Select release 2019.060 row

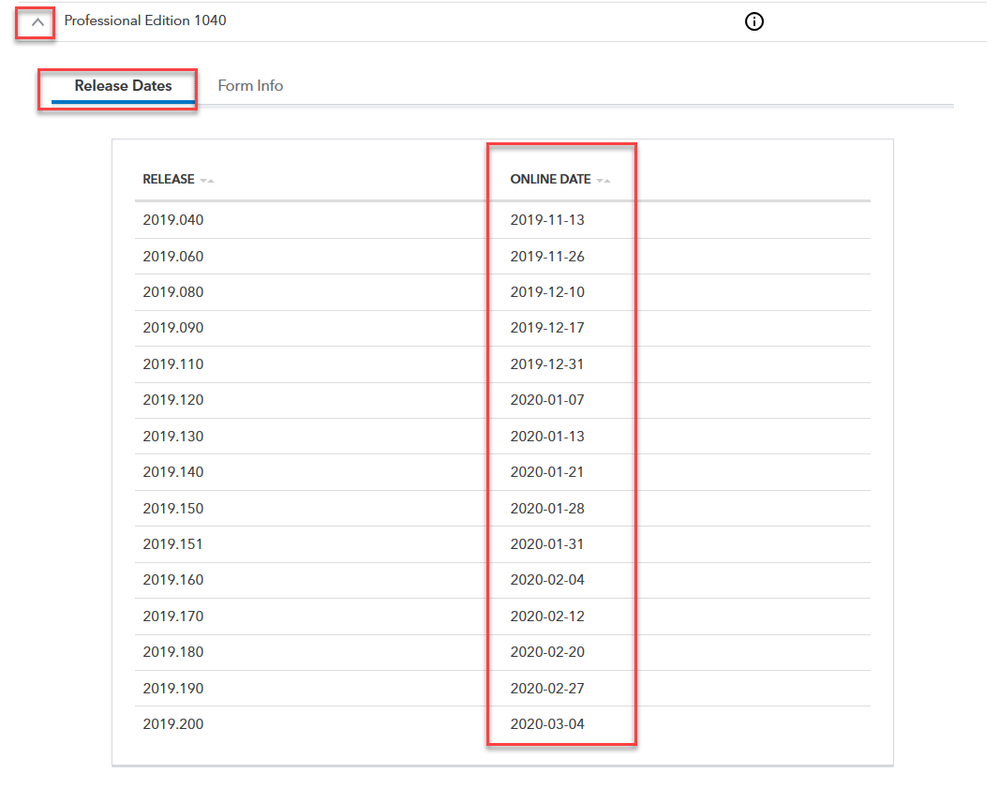(x=173, y=257)
